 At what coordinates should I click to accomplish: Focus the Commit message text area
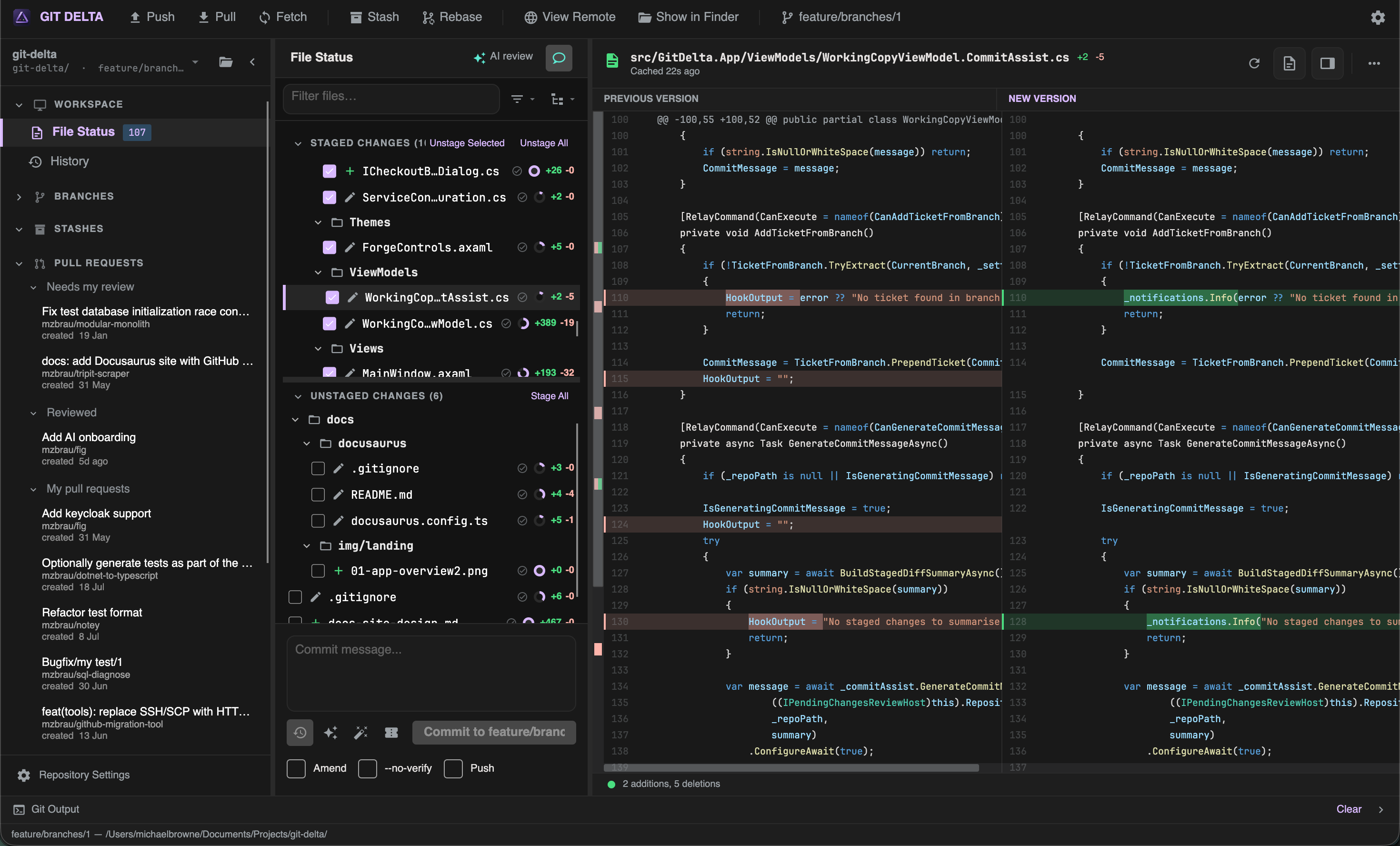pyautogui.click(x=431, y=674)
